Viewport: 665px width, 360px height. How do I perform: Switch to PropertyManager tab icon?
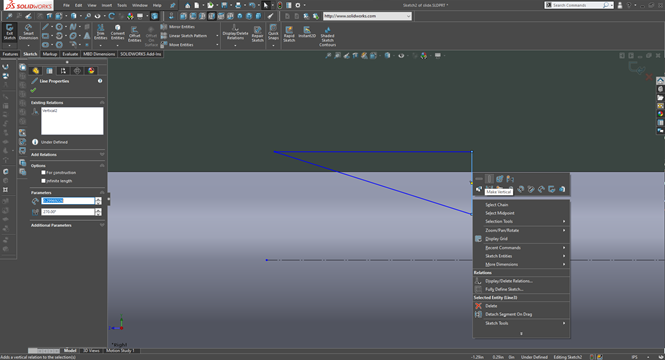pyautogui.click(x=50, y=71)
